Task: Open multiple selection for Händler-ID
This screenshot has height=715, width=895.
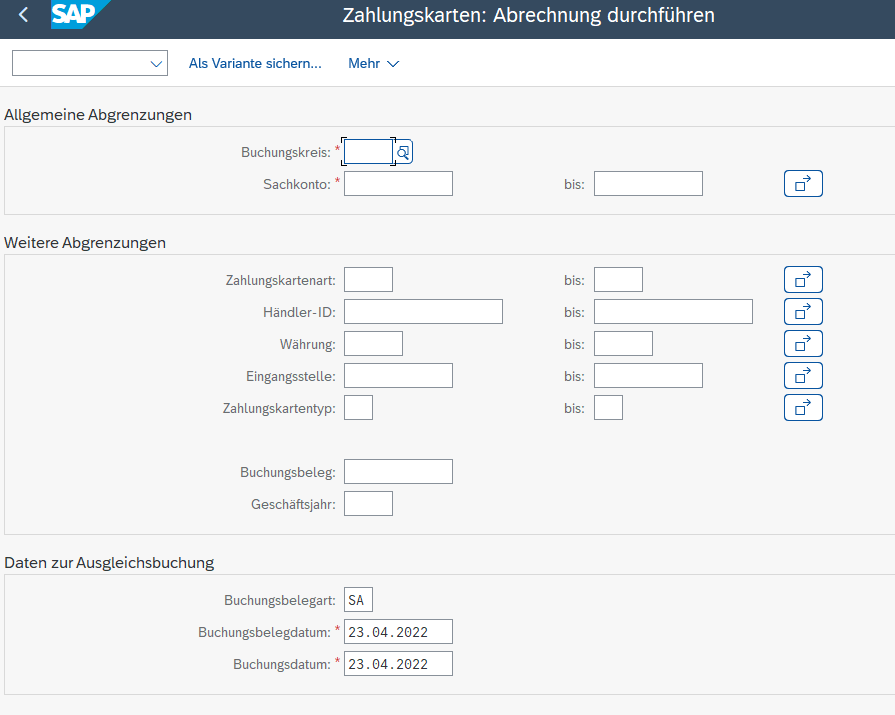Action: click(x=802, y=312)
